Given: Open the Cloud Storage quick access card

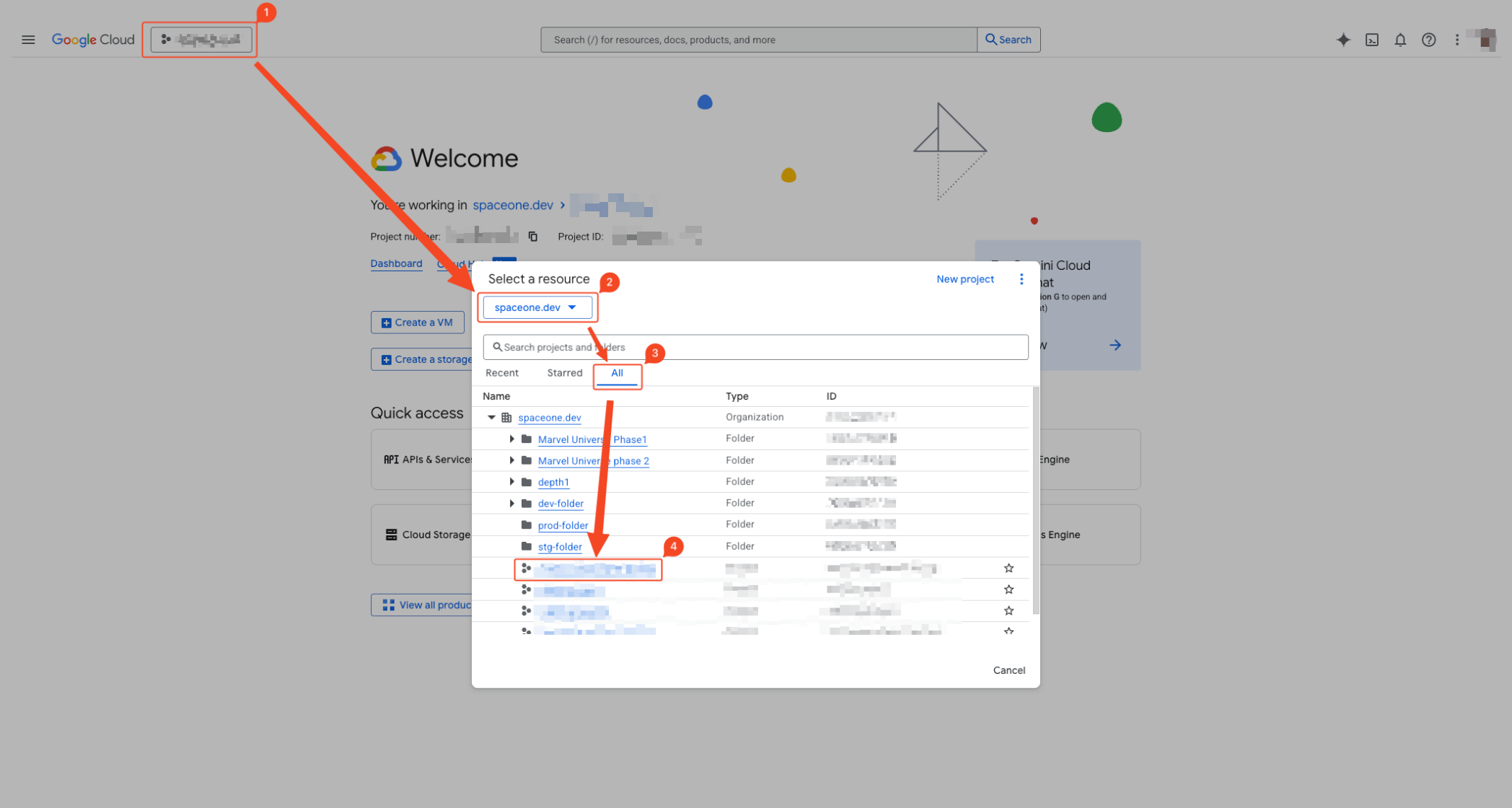Looking at the screenshot, I should click(423, 535).
